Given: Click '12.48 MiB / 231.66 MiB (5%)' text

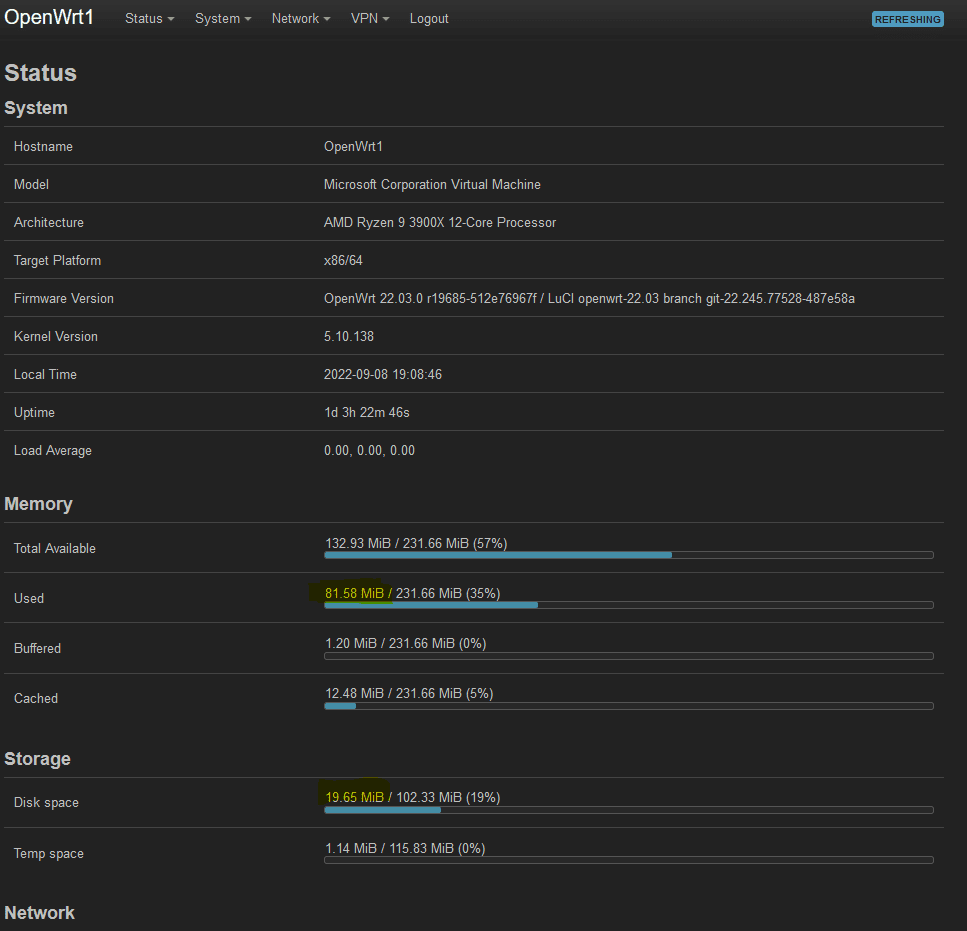Looking at the screenshot, I should (409, 694).
